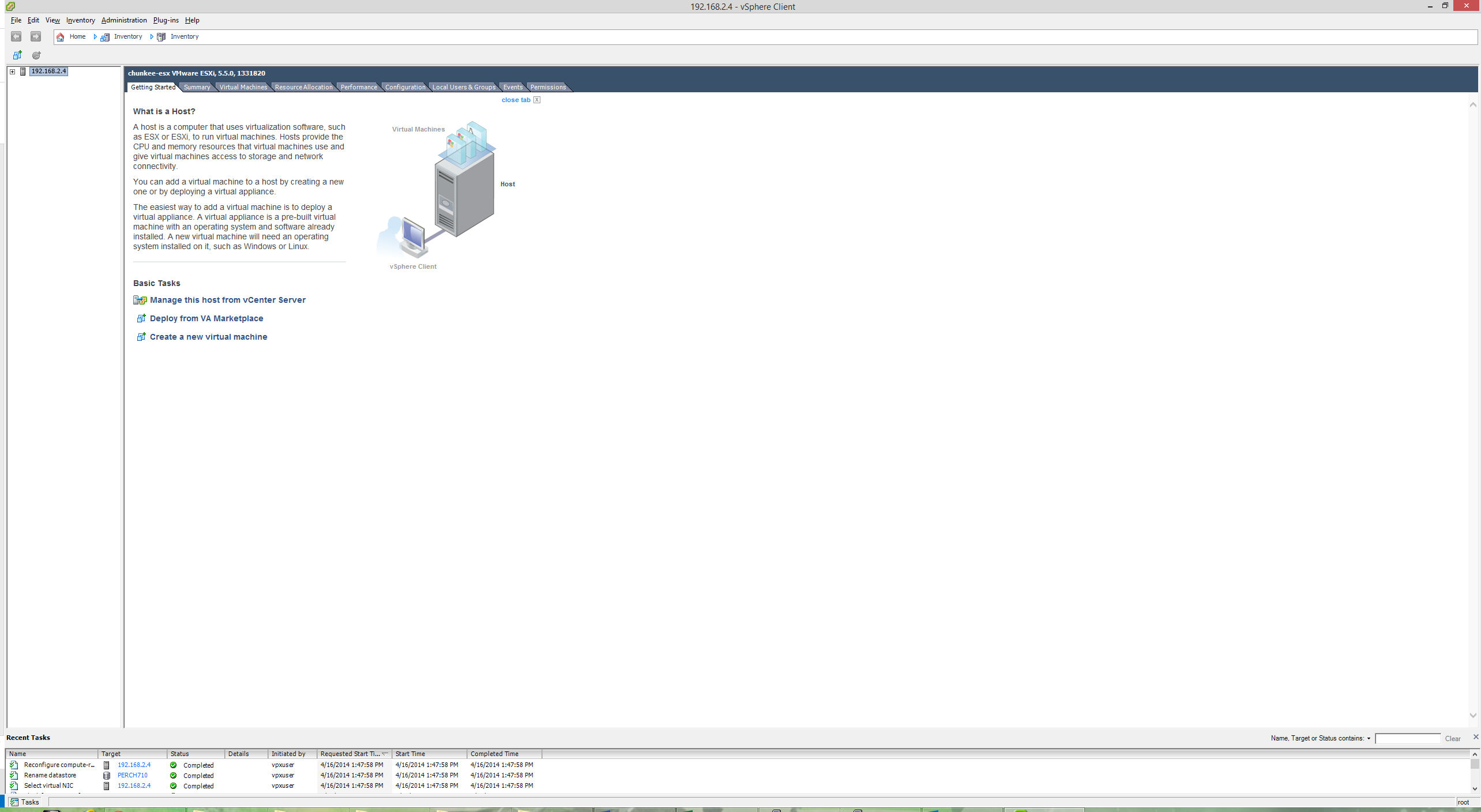Open PERCH710 datastore target link

tap(132, 776)
